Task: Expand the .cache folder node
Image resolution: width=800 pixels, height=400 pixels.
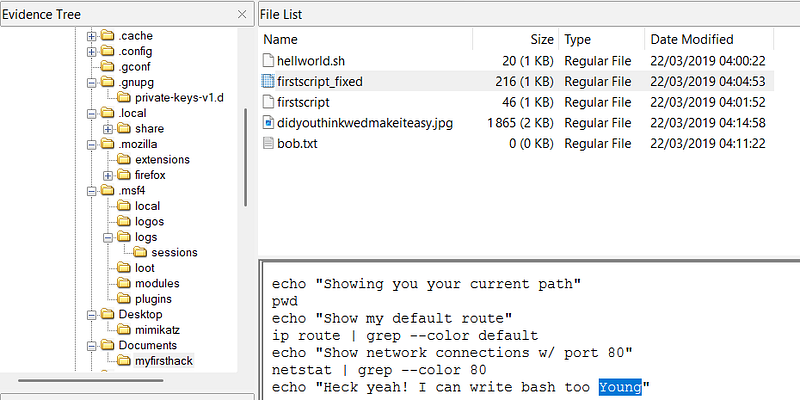Action: 92,36
